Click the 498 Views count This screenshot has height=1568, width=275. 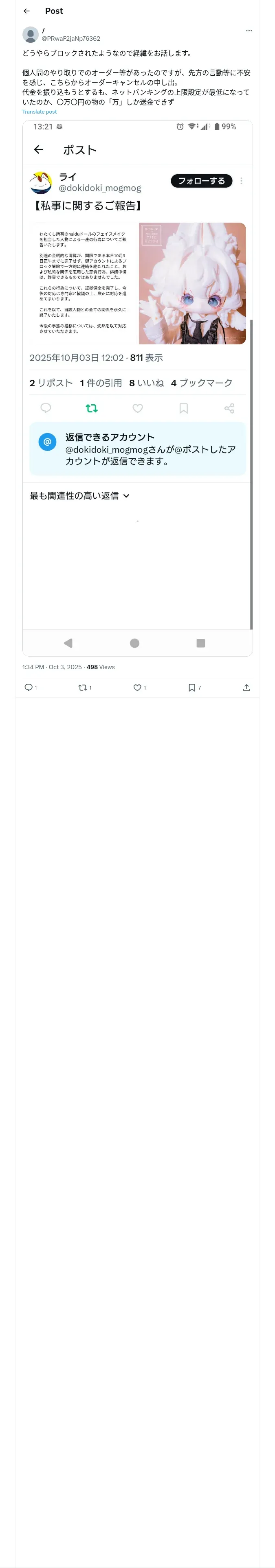tap(101, 667)
